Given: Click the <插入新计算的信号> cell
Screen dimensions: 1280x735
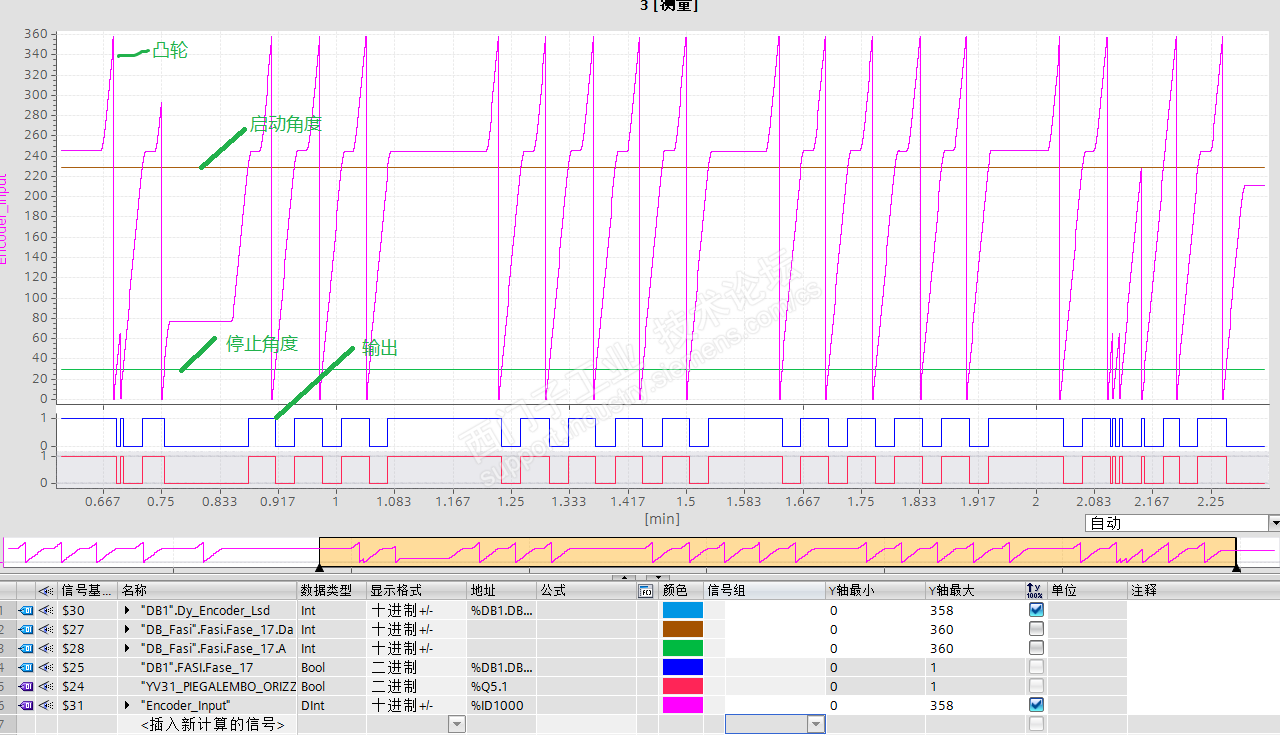Looking at the screenshot, I should [x=208, y=724].
